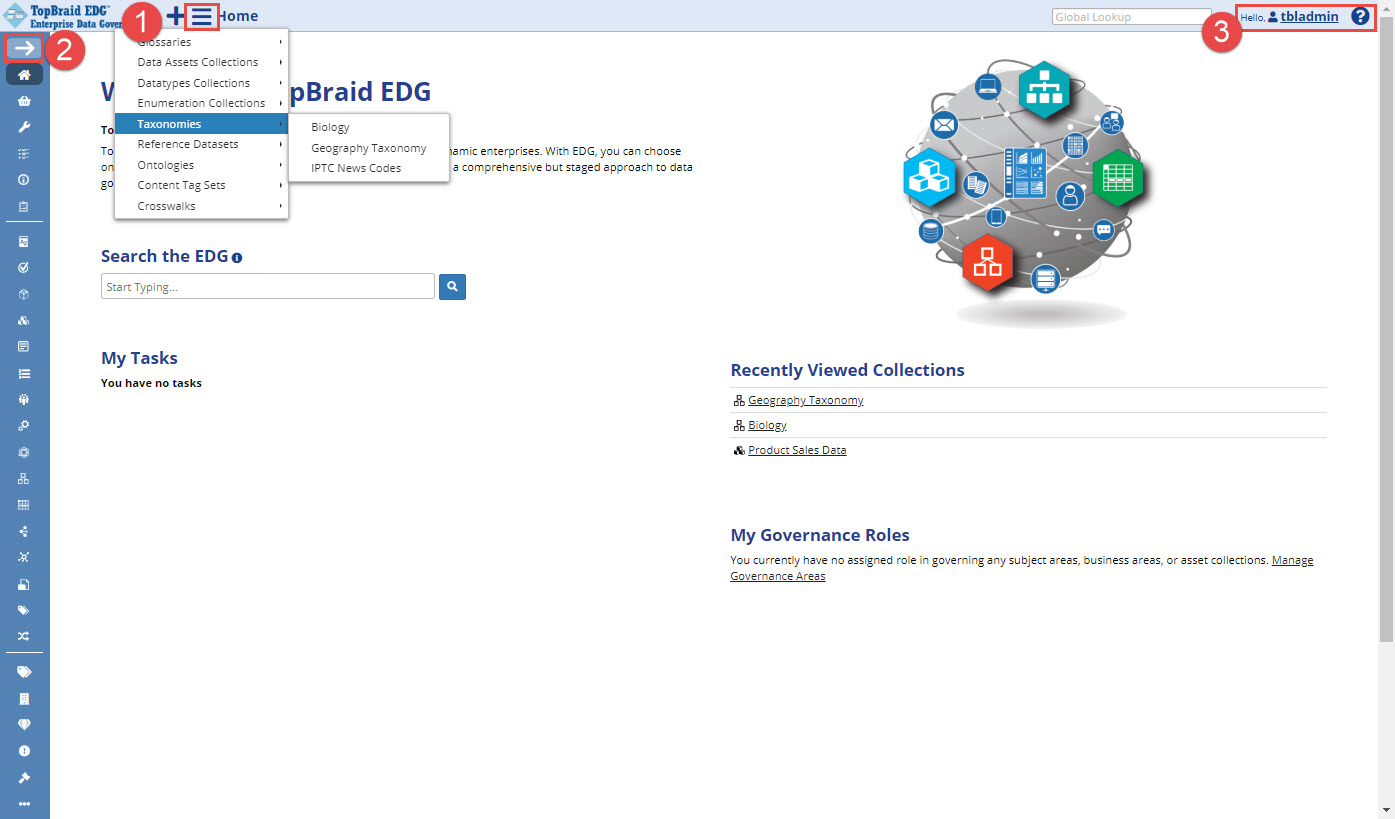The image size is (1395, 819).
Task: Click the Start Typing search field
Action: pos(268,287)
